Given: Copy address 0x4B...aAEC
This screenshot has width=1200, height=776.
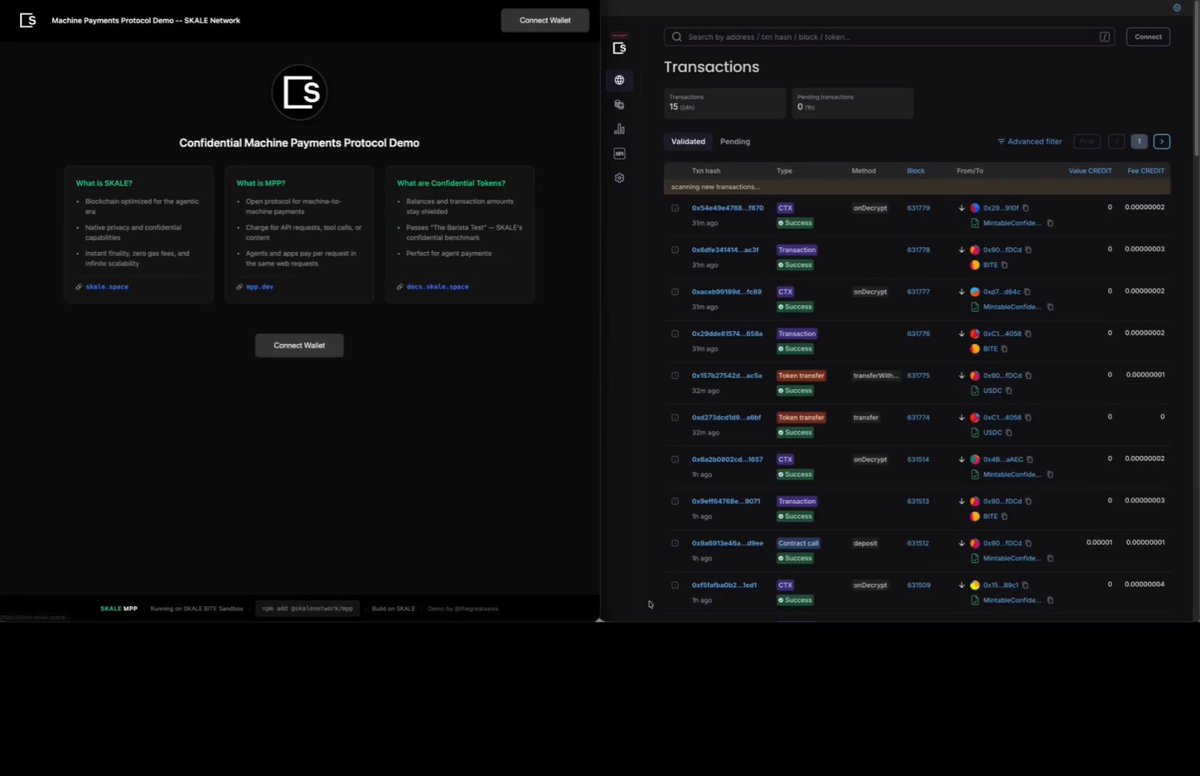Looking at the screenshot, I should coord(1029,459).
